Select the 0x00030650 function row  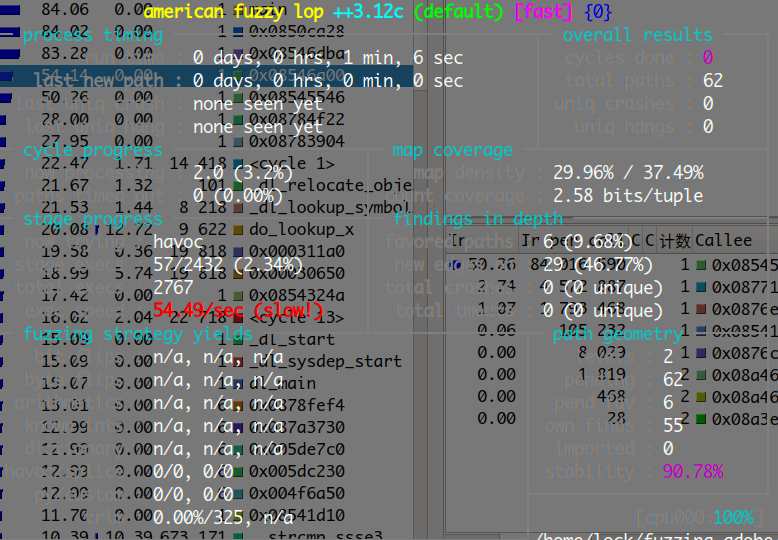(206, 273)
